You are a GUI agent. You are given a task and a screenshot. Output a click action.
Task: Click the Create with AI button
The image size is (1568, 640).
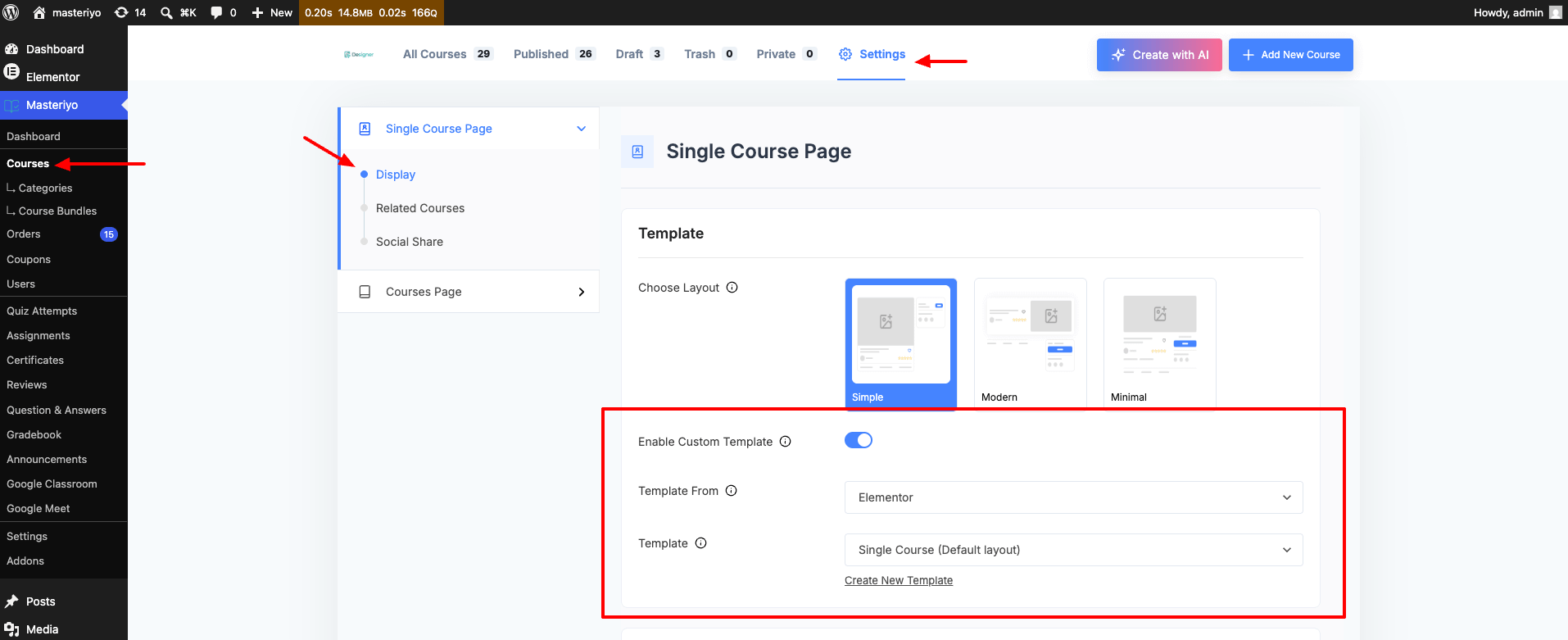1159,55
